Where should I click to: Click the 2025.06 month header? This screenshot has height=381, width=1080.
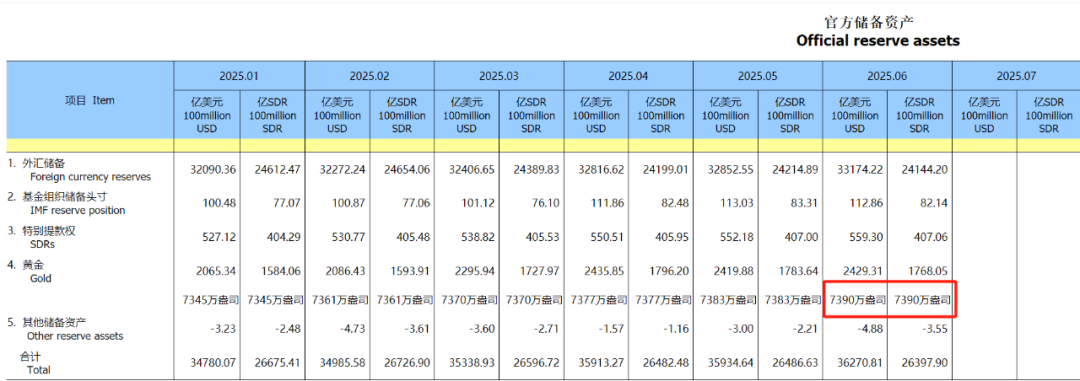[887, 76]
